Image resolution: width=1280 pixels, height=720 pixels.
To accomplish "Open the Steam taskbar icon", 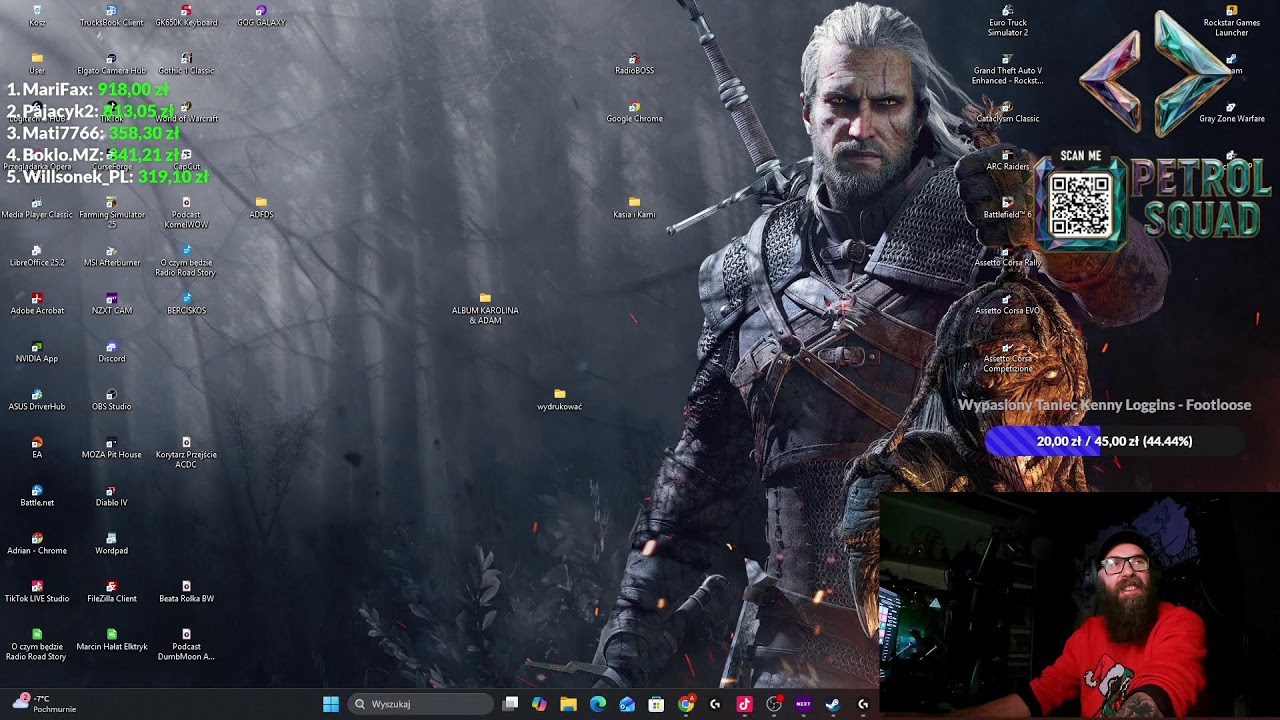I will (x=832, y=704).
